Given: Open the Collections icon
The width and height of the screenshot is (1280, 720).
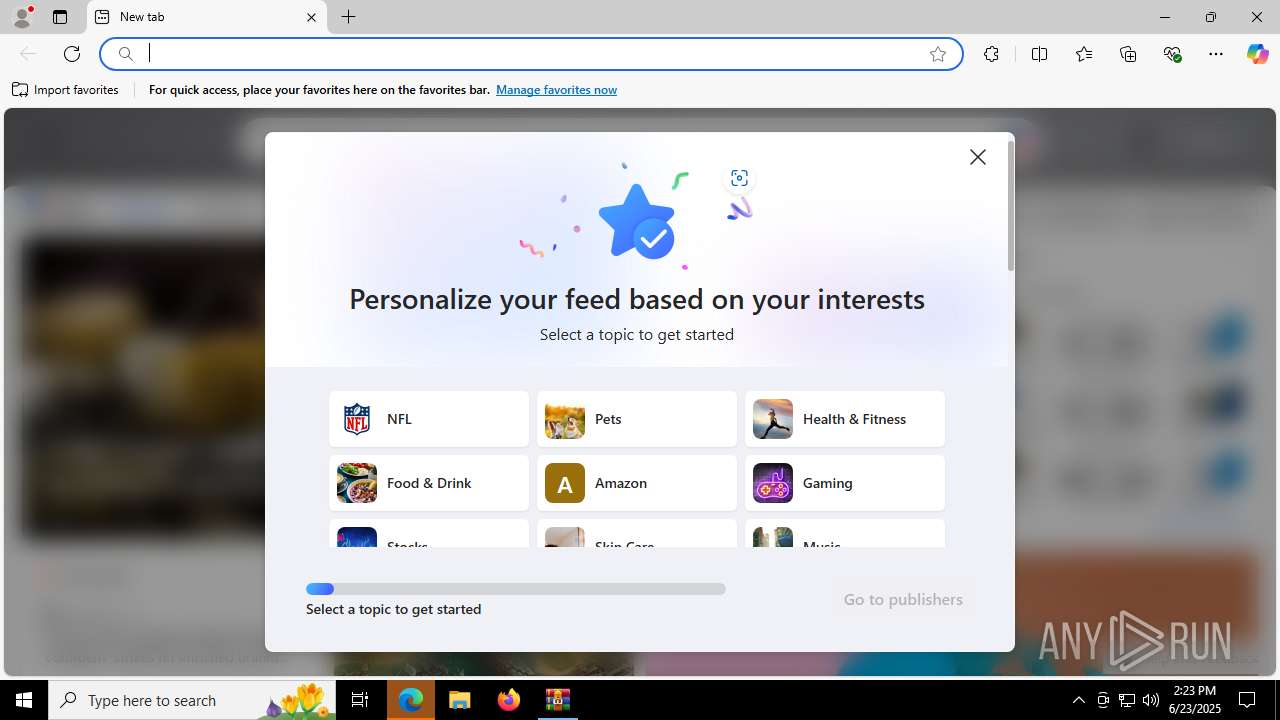Looking at the screenshot, I should (1128, 54).
